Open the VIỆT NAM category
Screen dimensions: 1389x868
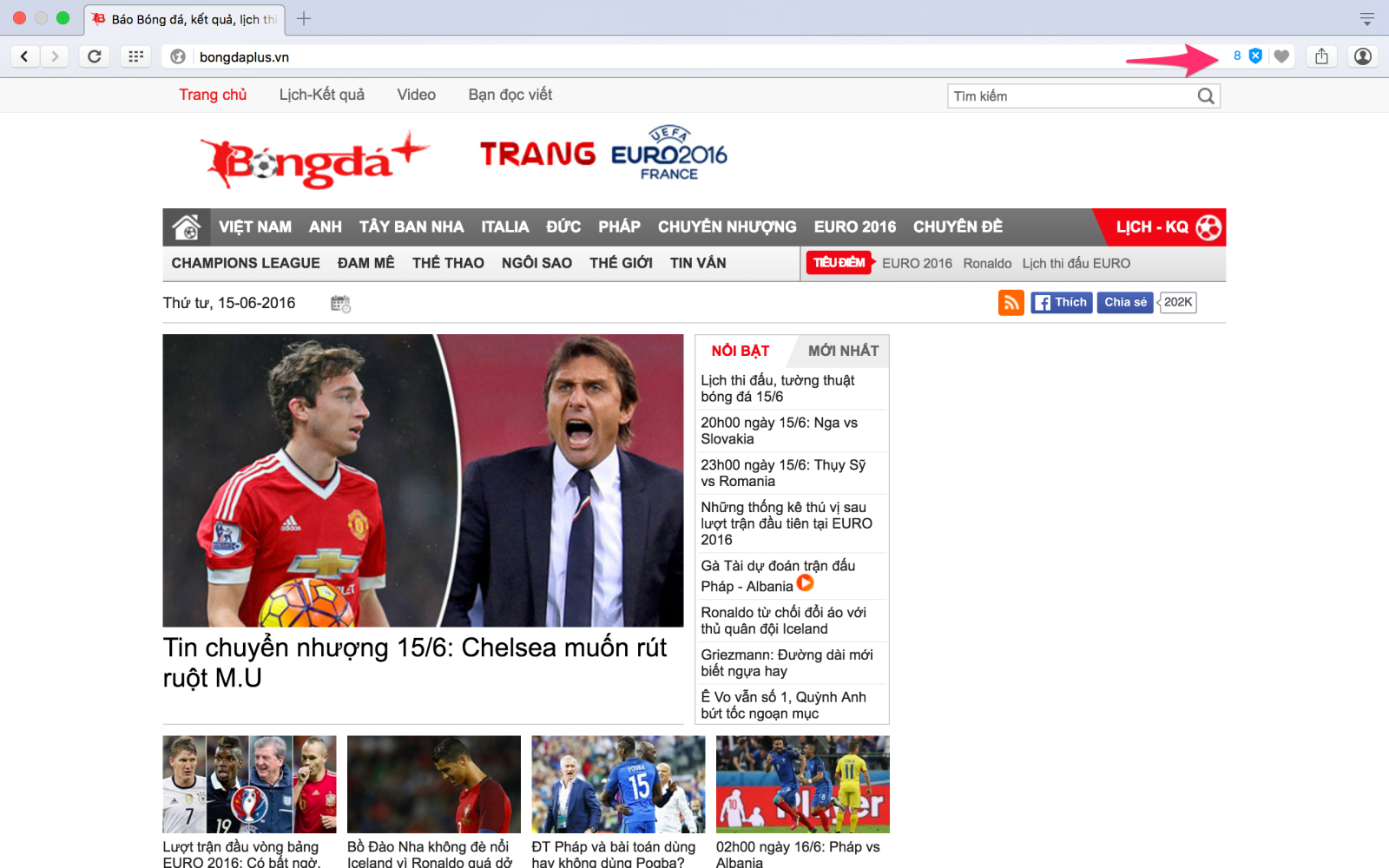pos(254,227)
